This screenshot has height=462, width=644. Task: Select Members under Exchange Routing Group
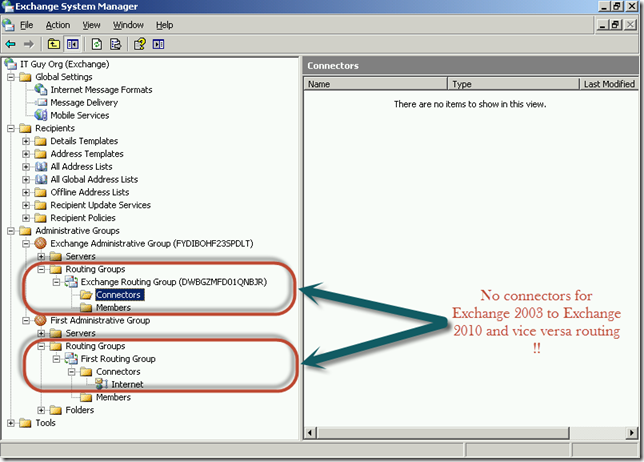pos(113,307)
